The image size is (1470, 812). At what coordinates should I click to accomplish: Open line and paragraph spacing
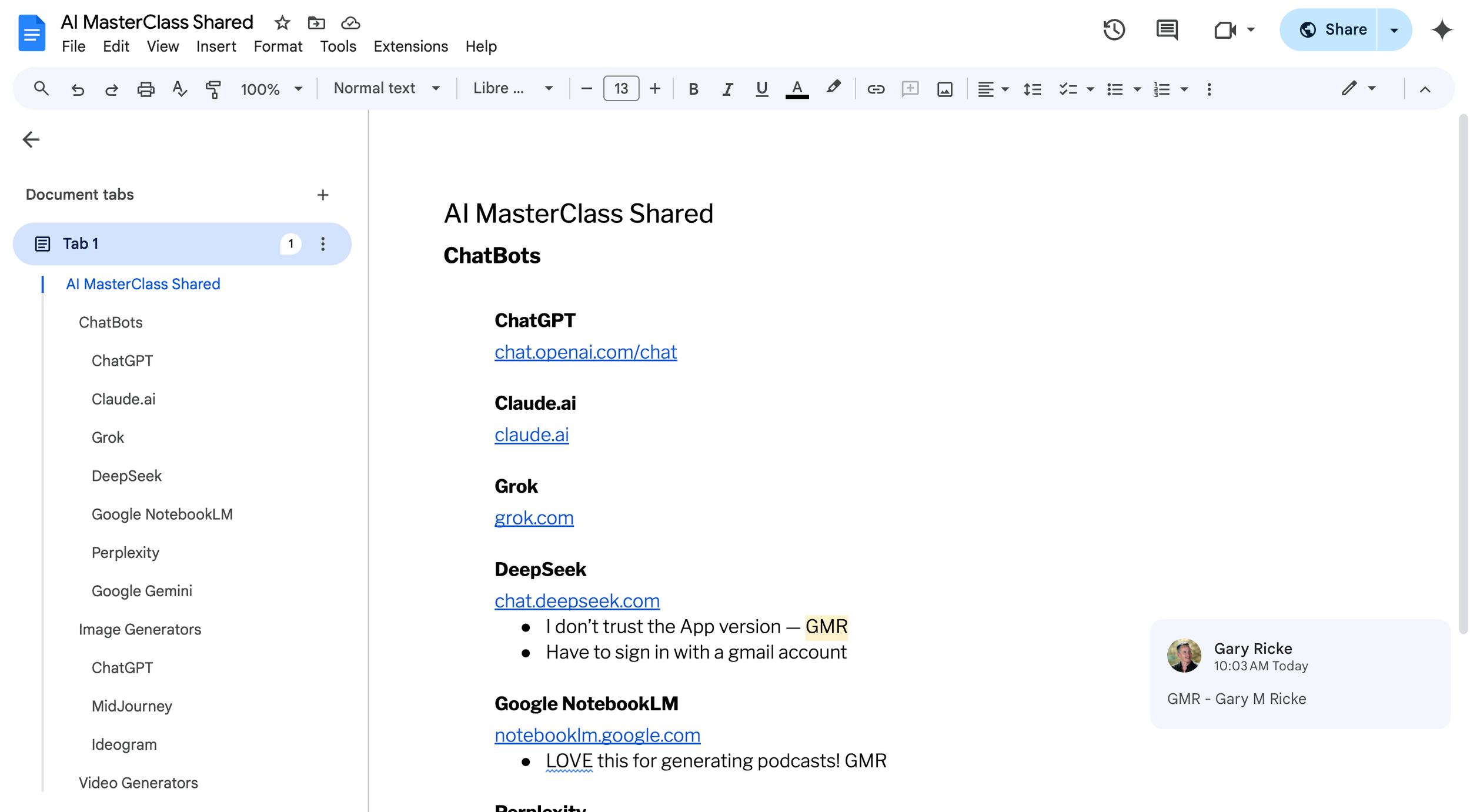click(x=1032, y=89)
